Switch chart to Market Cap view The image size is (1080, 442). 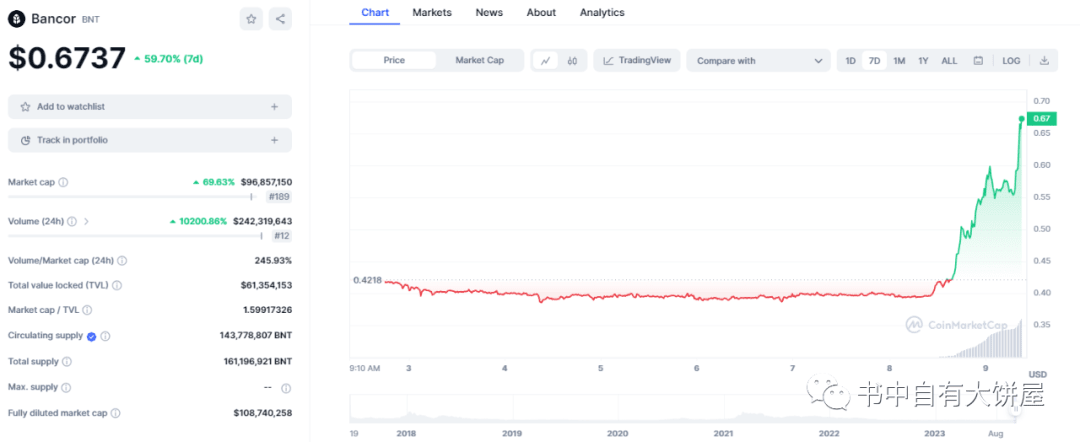point(479,60)
